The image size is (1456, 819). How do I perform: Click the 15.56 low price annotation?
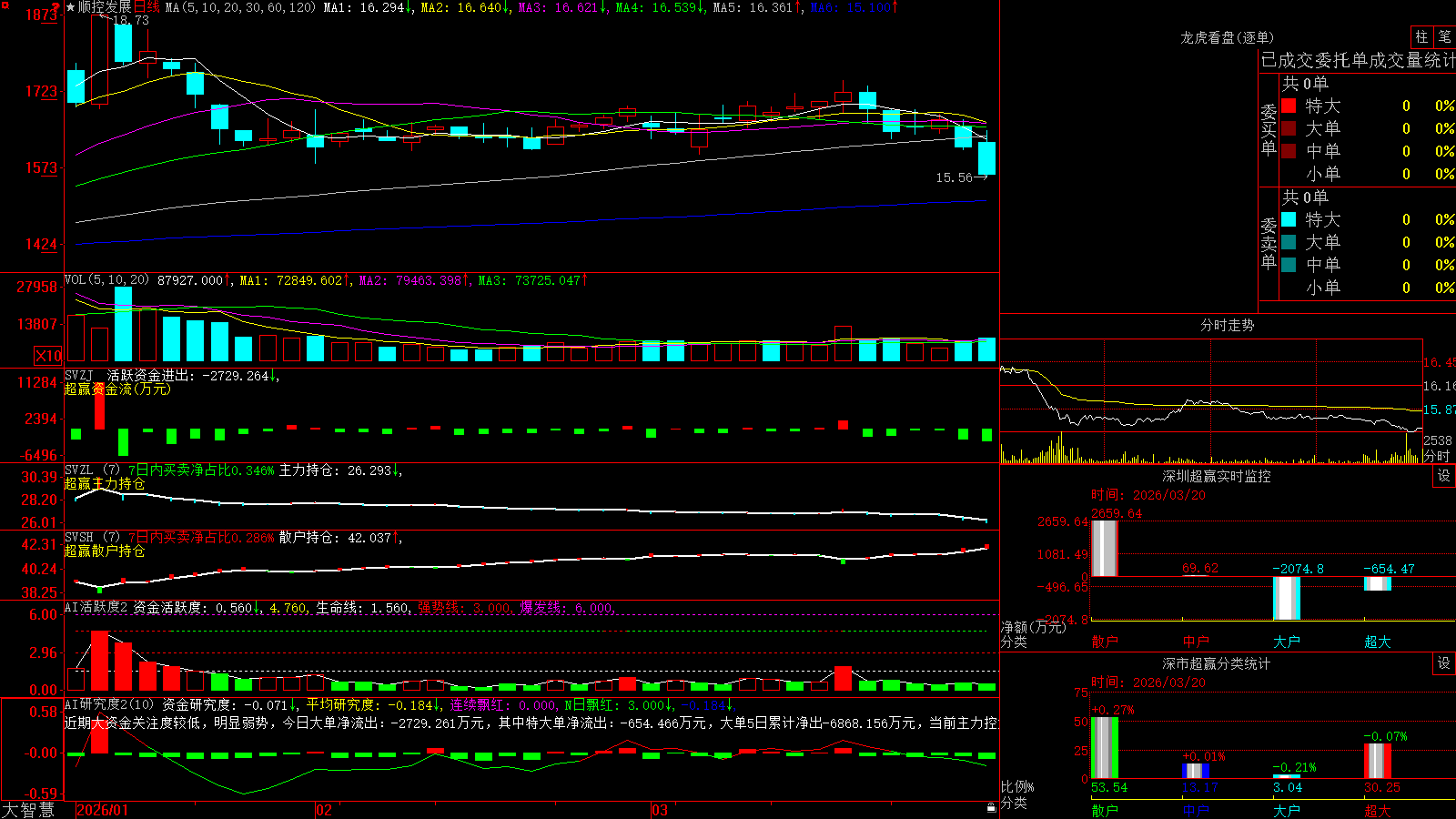(954, 177)
